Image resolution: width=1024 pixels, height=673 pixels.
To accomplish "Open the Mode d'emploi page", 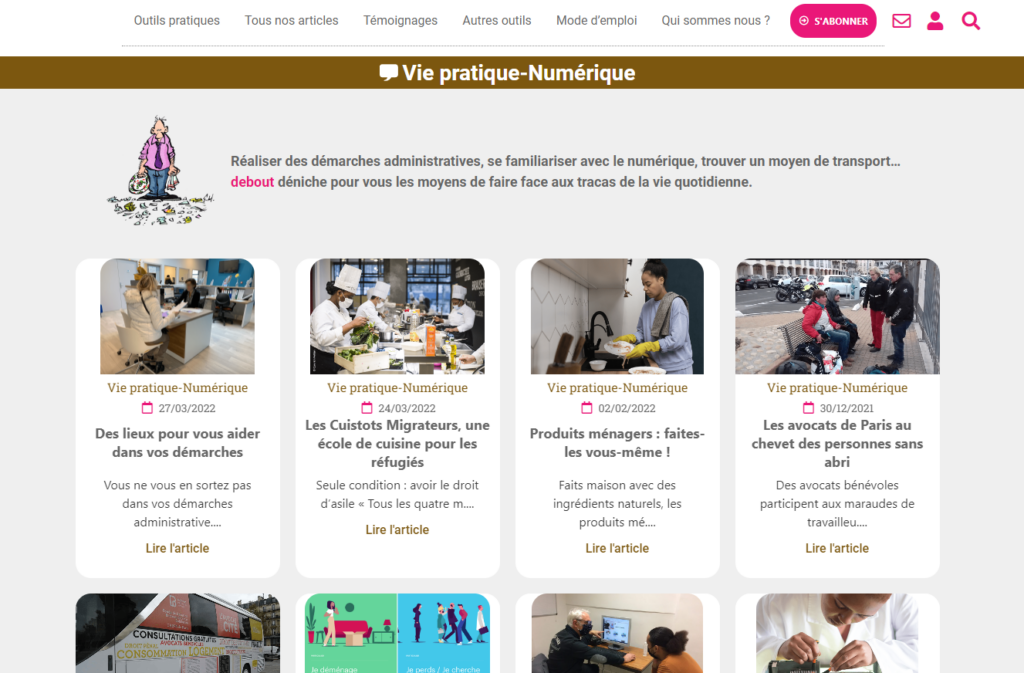I will (596, 20).
